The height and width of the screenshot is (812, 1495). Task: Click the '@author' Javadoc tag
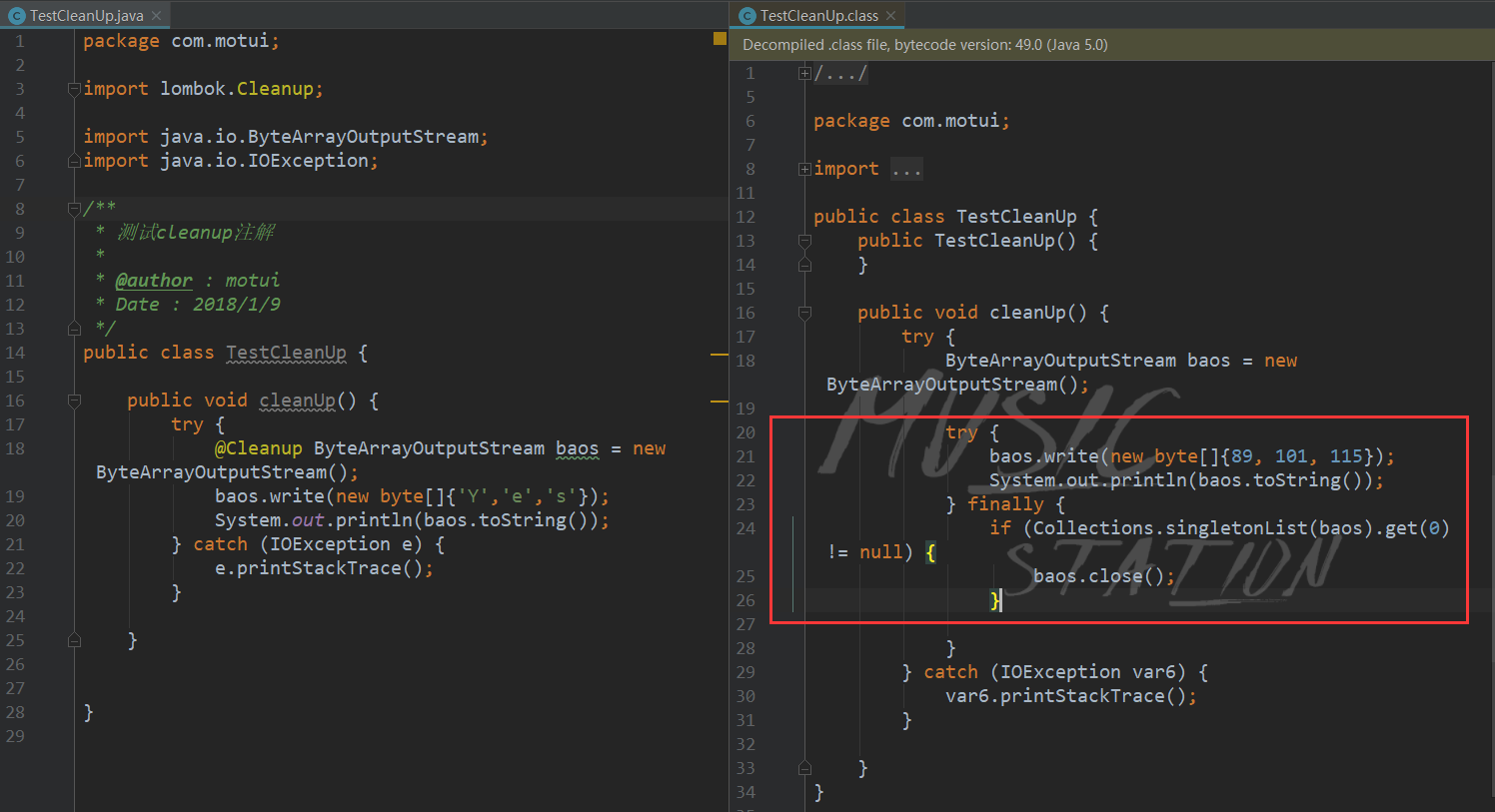[154, 281]
